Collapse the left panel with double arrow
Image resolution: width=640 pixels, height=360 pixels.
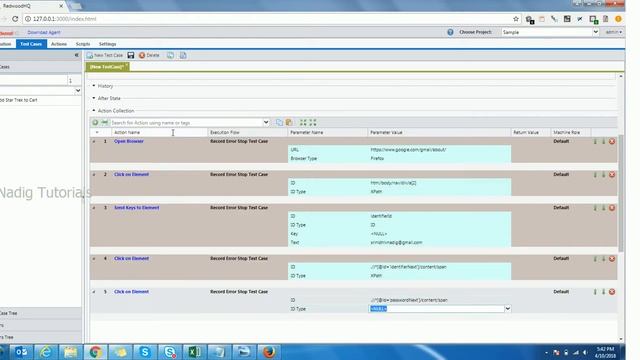coord(76,55)
